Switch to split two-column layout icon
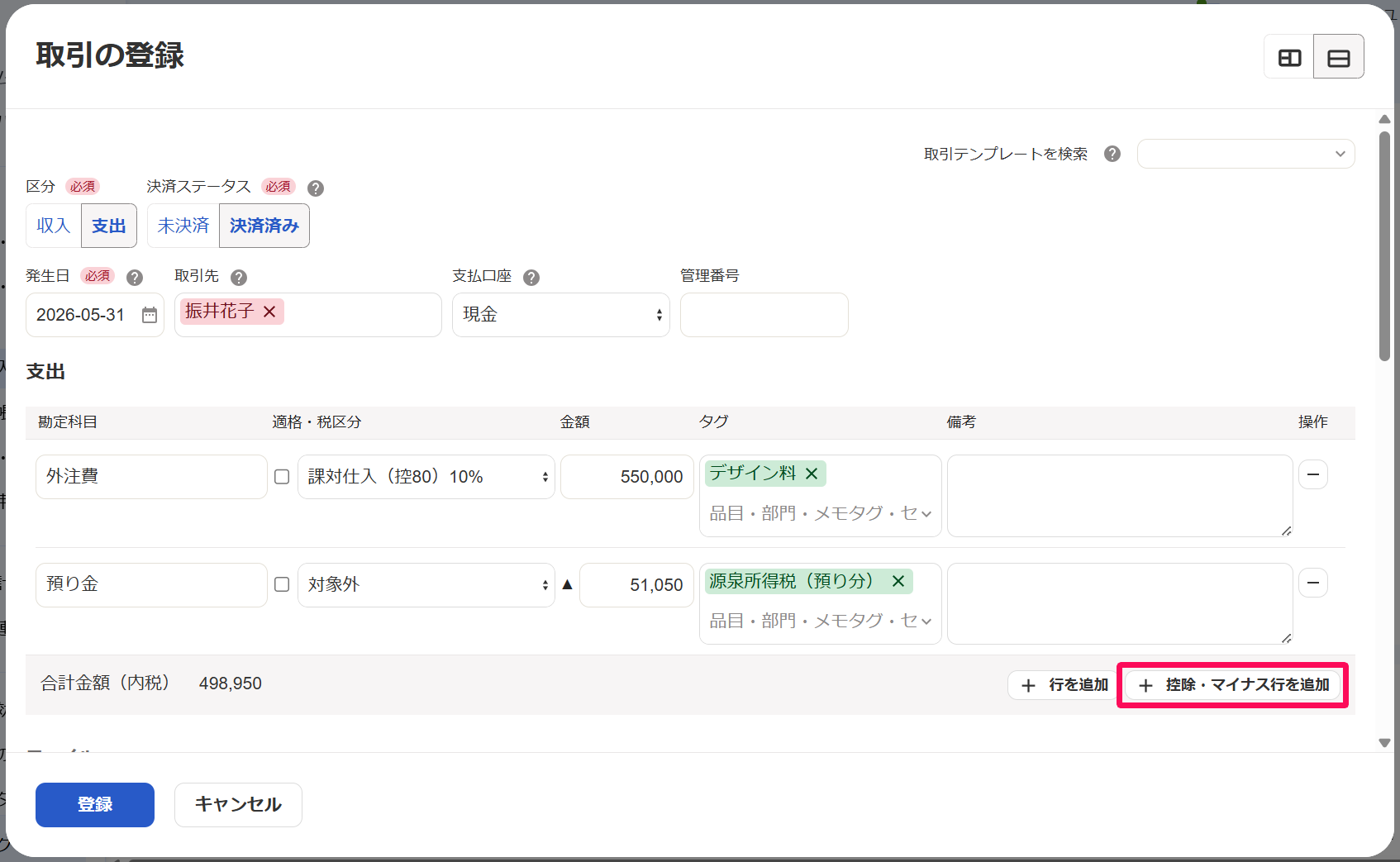Image resolution: width=1400 pixels, height=862 pixels. tap(1289, 57)
